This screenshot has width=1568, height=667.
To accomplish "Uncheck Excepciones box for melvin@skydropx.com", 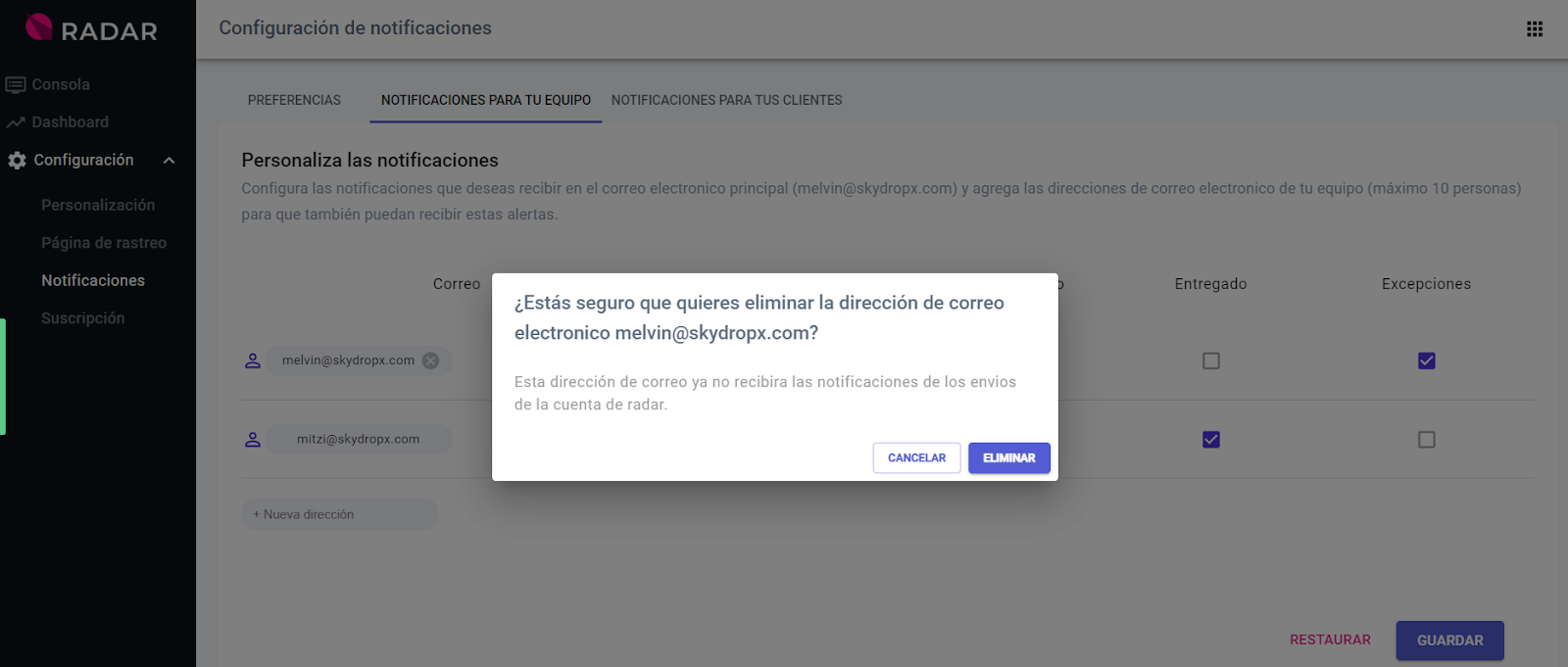I will click(1427, 361).
